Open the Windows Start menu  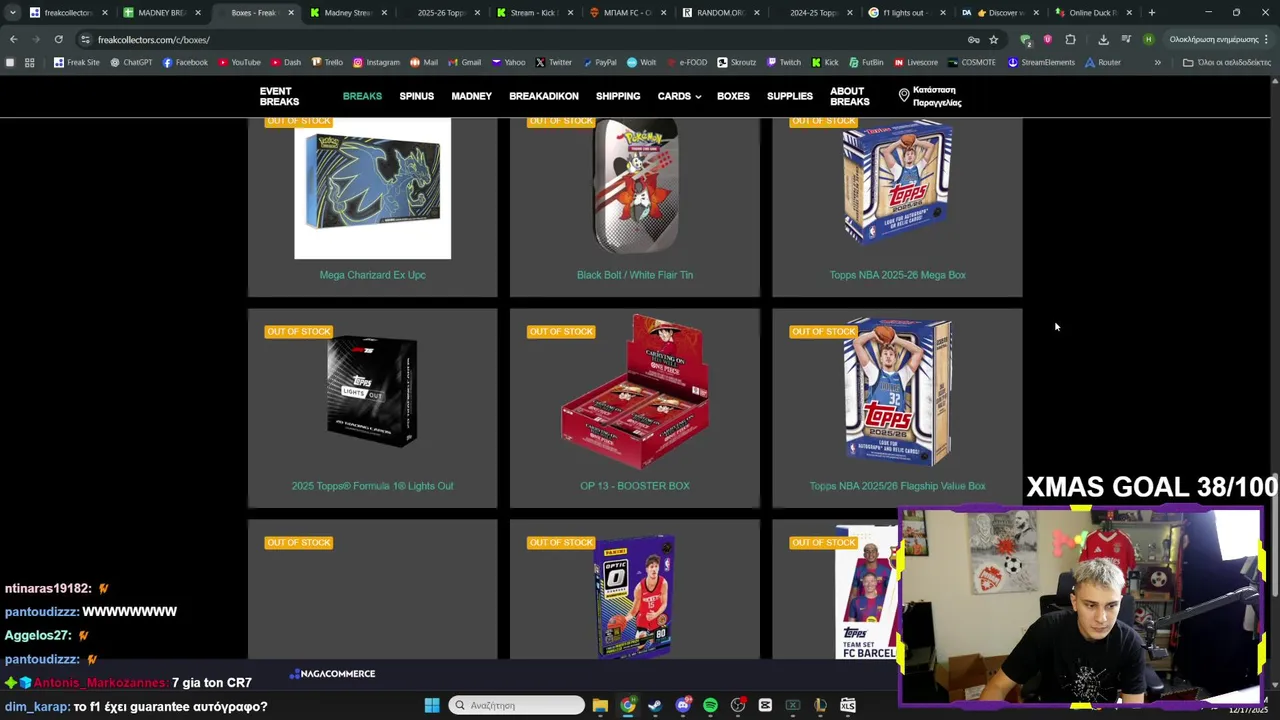coord(432,705)
